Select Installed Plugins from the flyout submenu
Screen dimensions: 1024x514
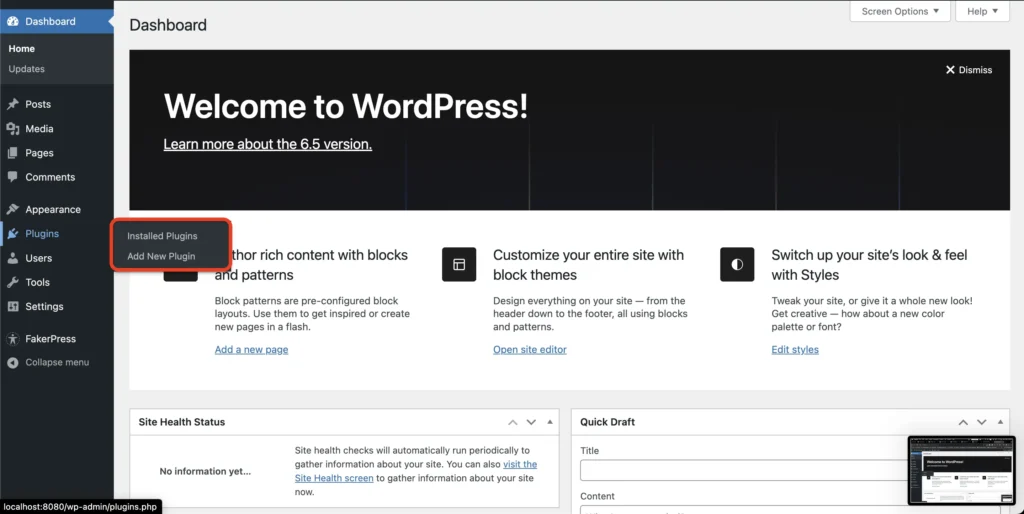(162, 236)
